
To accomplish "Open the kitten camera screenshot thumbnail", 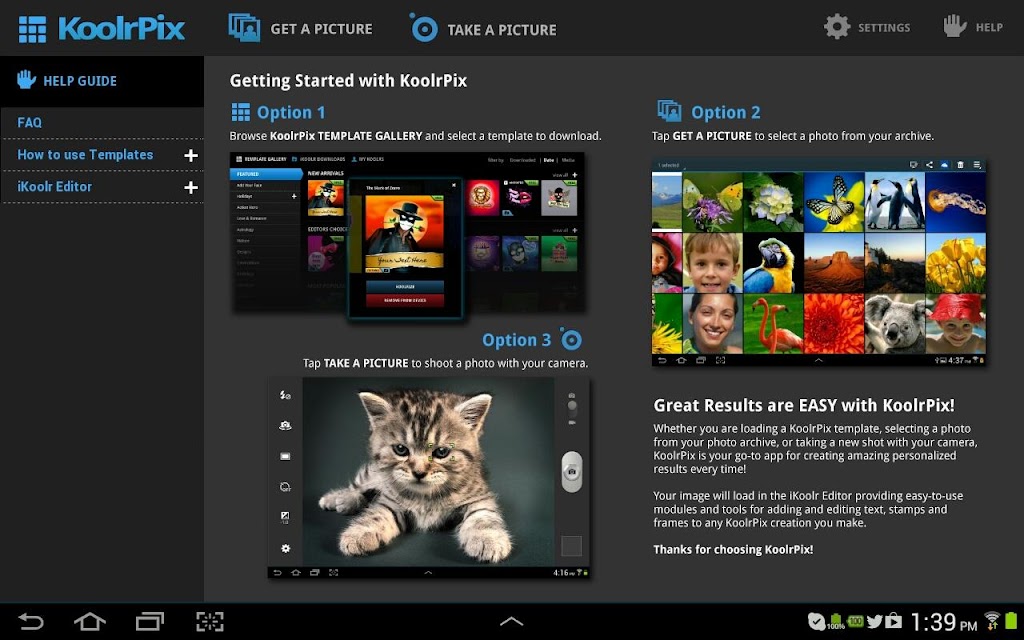I will click(428, 478).
